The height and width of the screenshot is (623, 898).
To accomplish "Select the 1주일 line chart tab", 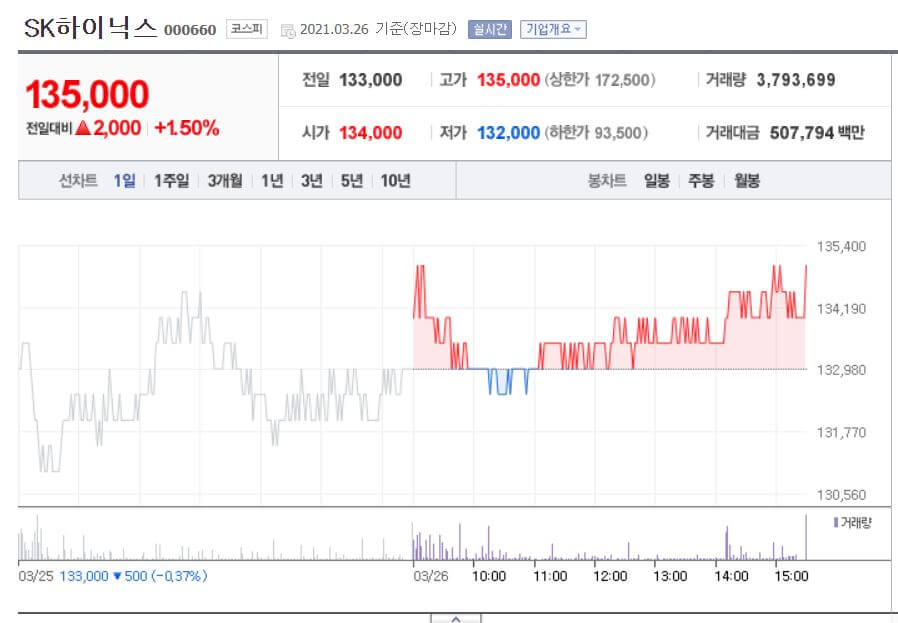I will tap(171, 181).
